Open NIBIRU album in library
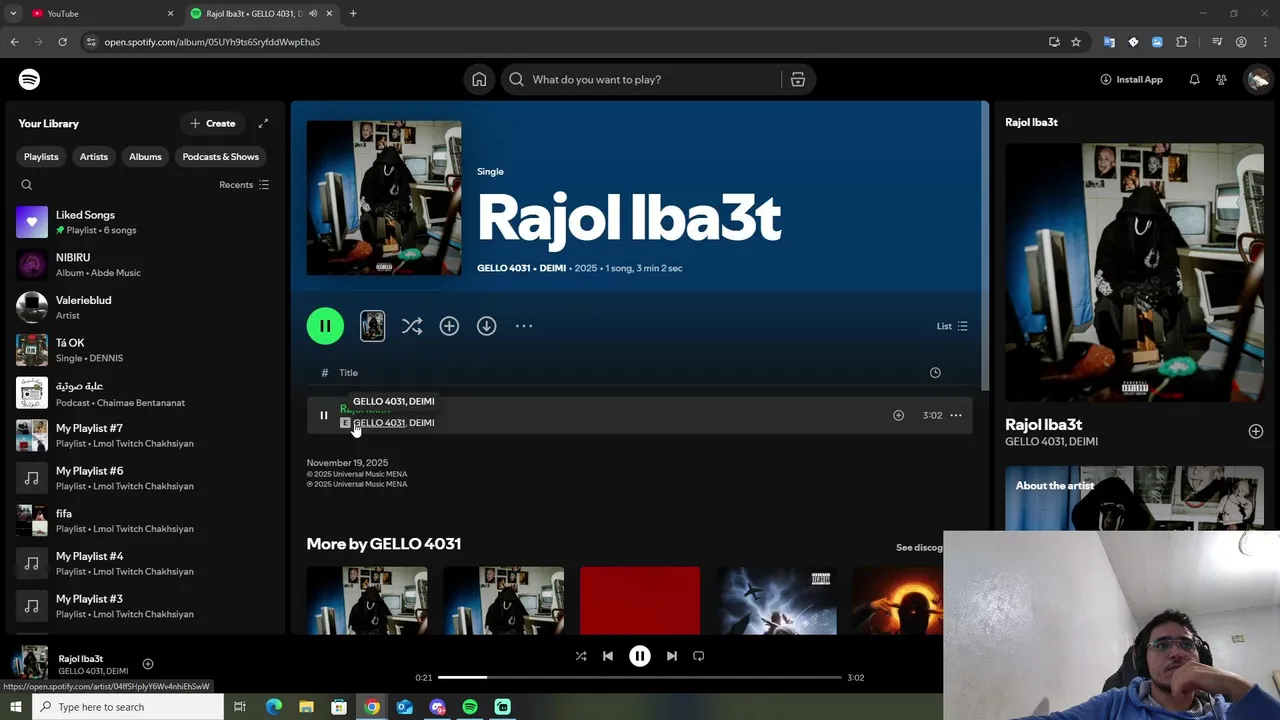 click(x=145, y=265)
